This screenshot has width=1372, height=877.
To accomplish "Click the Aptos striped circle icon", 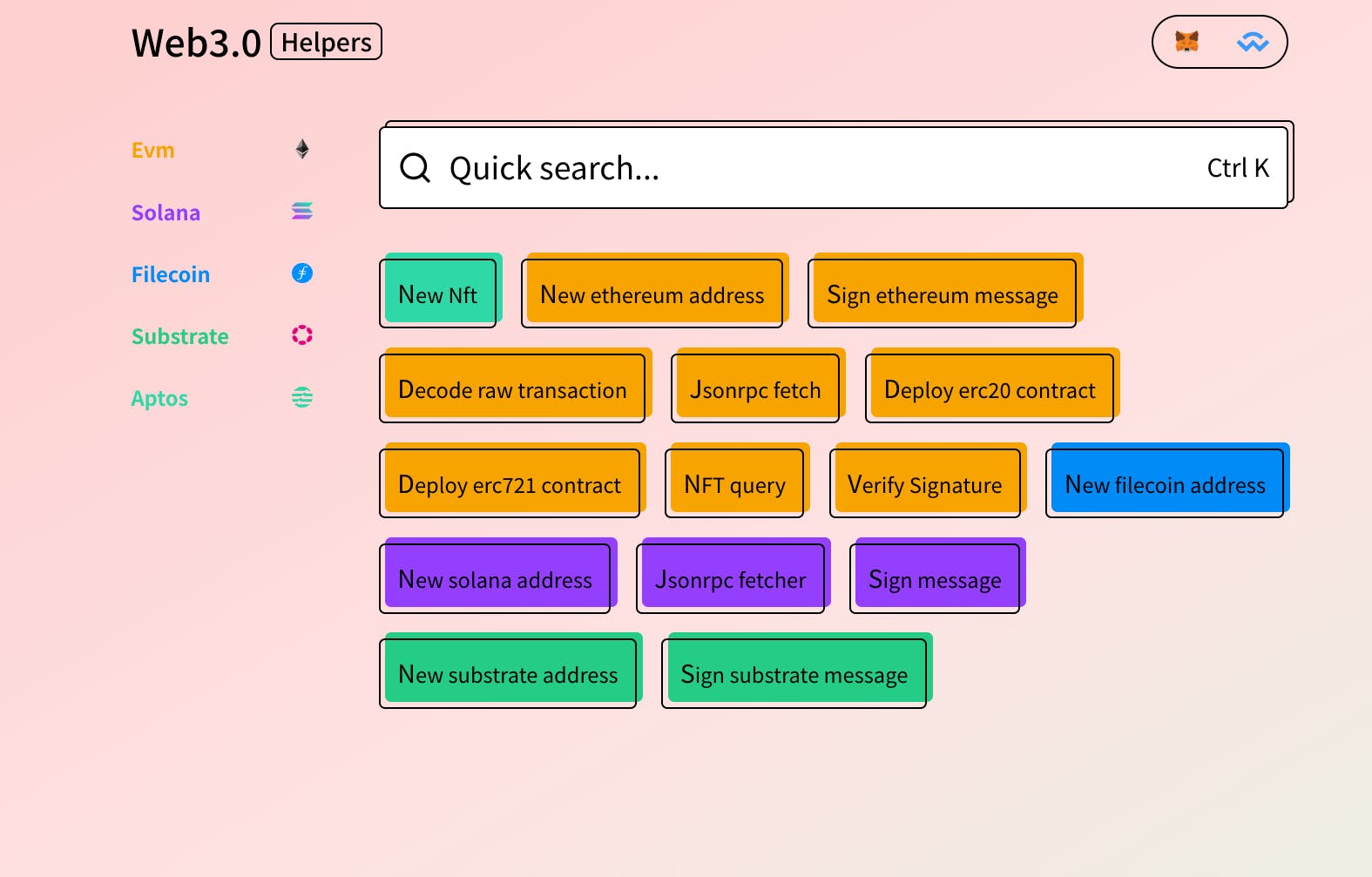I will (x=302, y=398).
